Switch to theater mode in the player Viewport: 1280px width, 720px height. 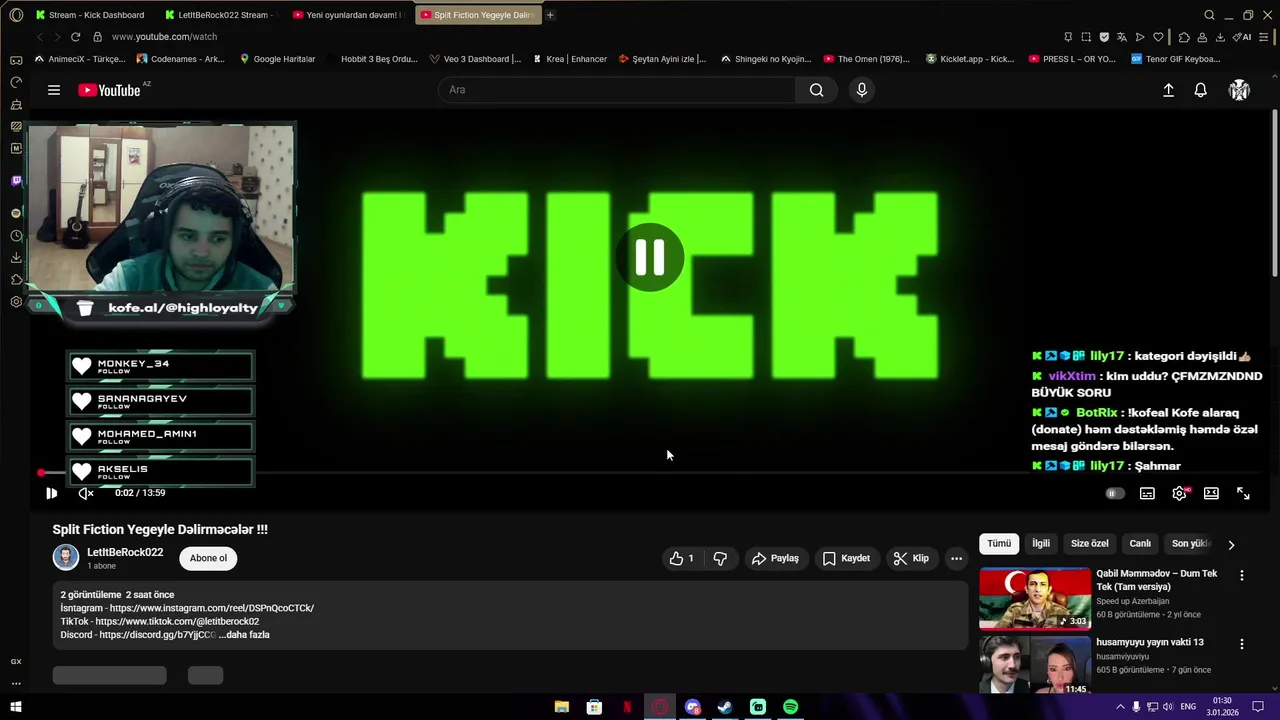coord(1211,493)
